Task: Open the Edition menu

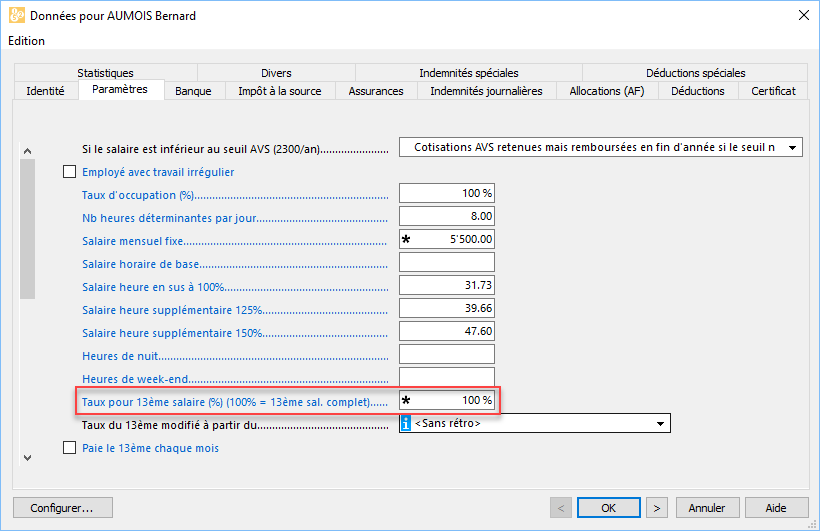Action: (26, 41)
